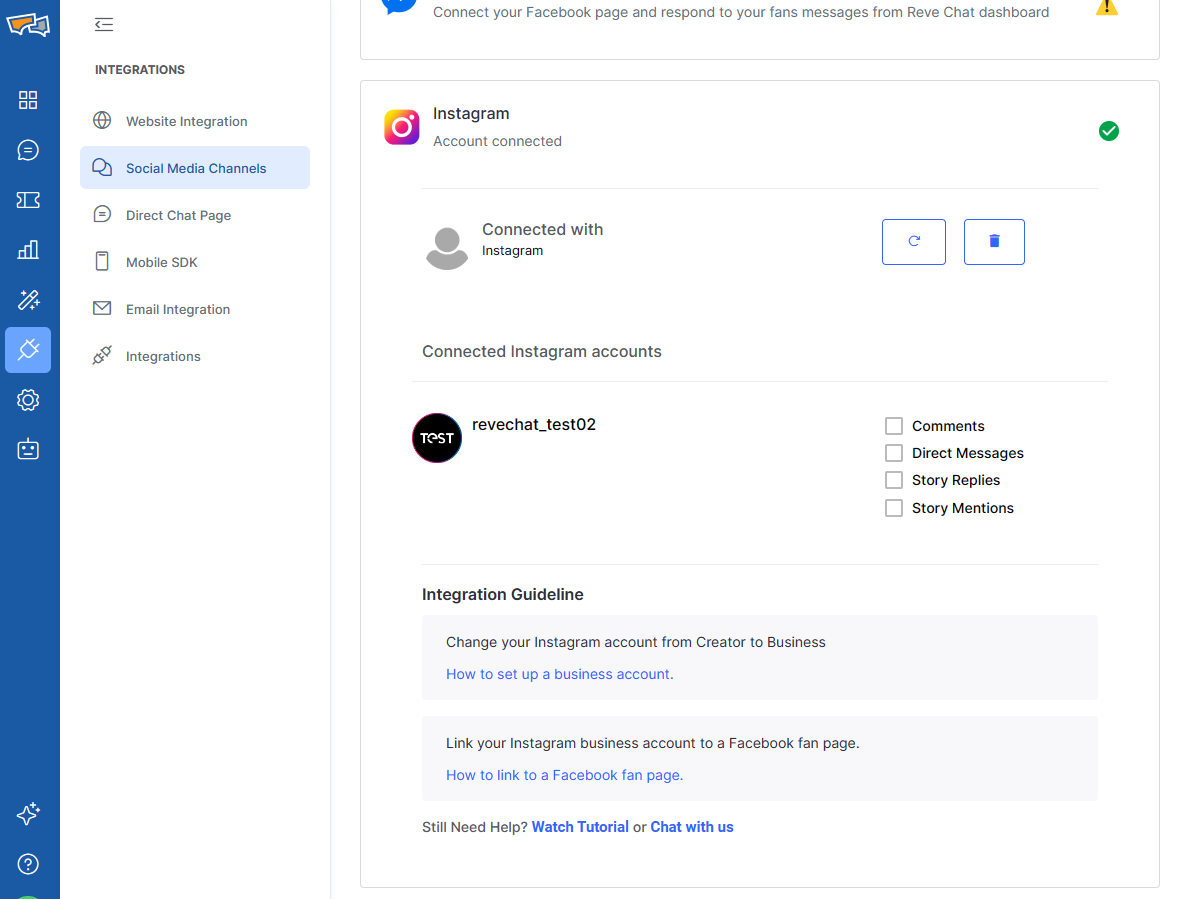This screenshot has height=899, width=1193.
Task: Delete the Instagram connection
Action: coord(994,242)
